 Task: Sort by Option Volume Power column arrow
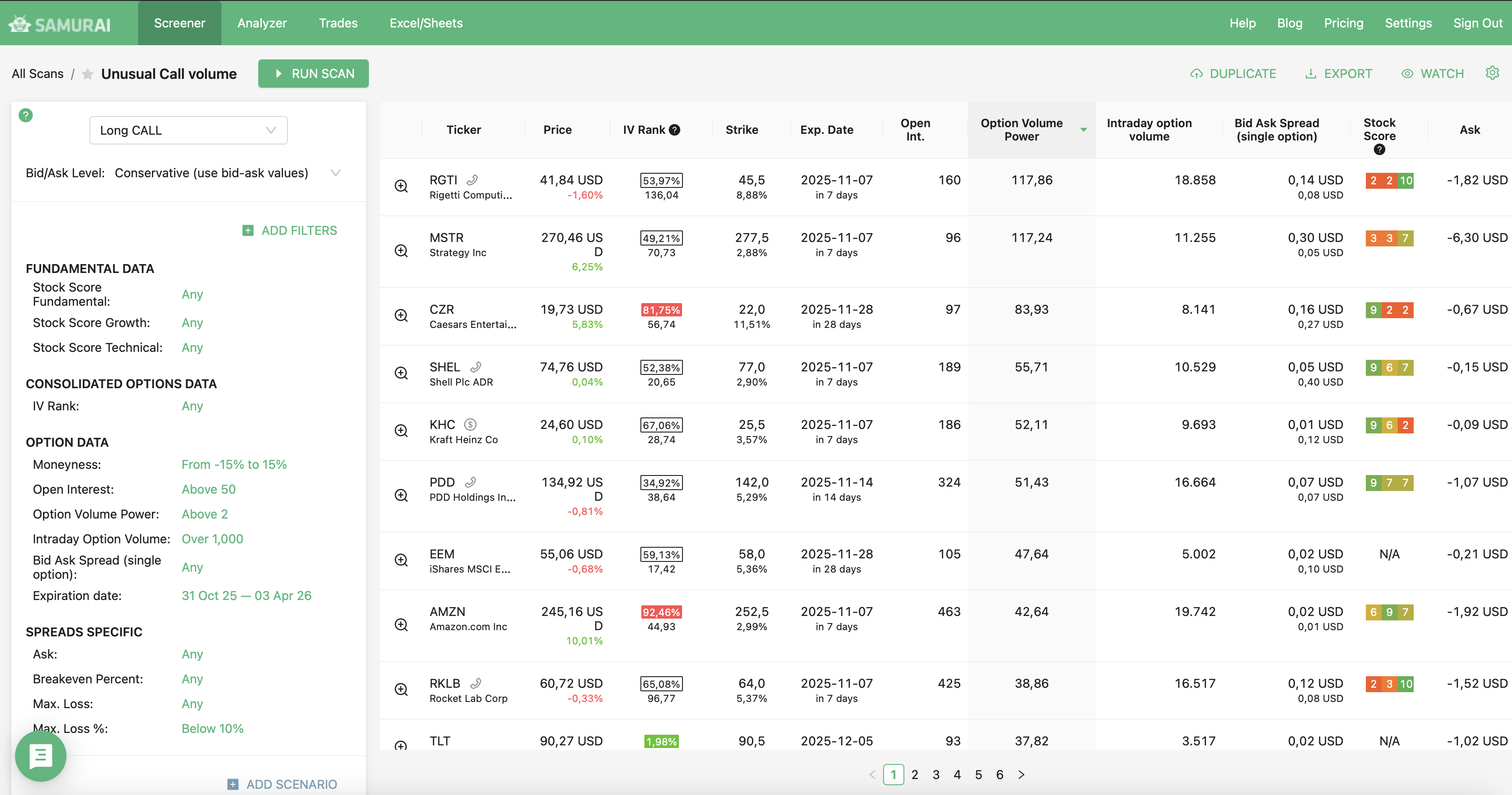coord(1084,130)
